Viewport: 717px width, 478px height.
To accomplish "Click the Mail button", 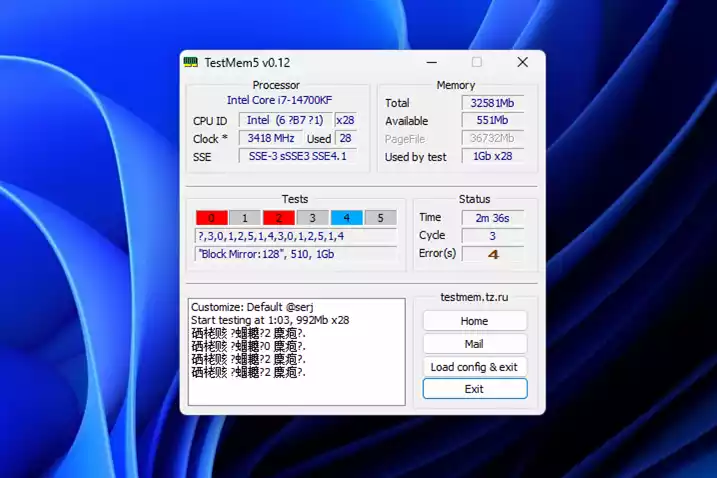I will click(475, 344).
